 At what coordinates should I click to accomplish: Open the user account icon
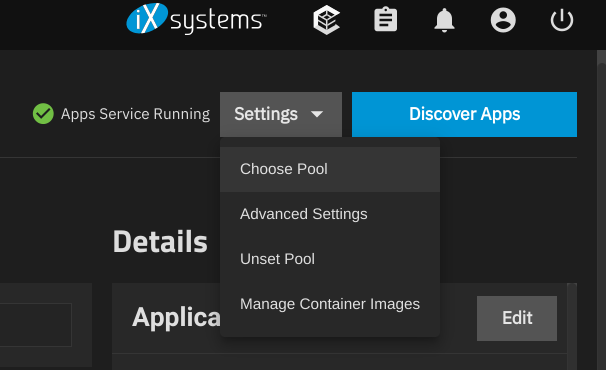503,20
